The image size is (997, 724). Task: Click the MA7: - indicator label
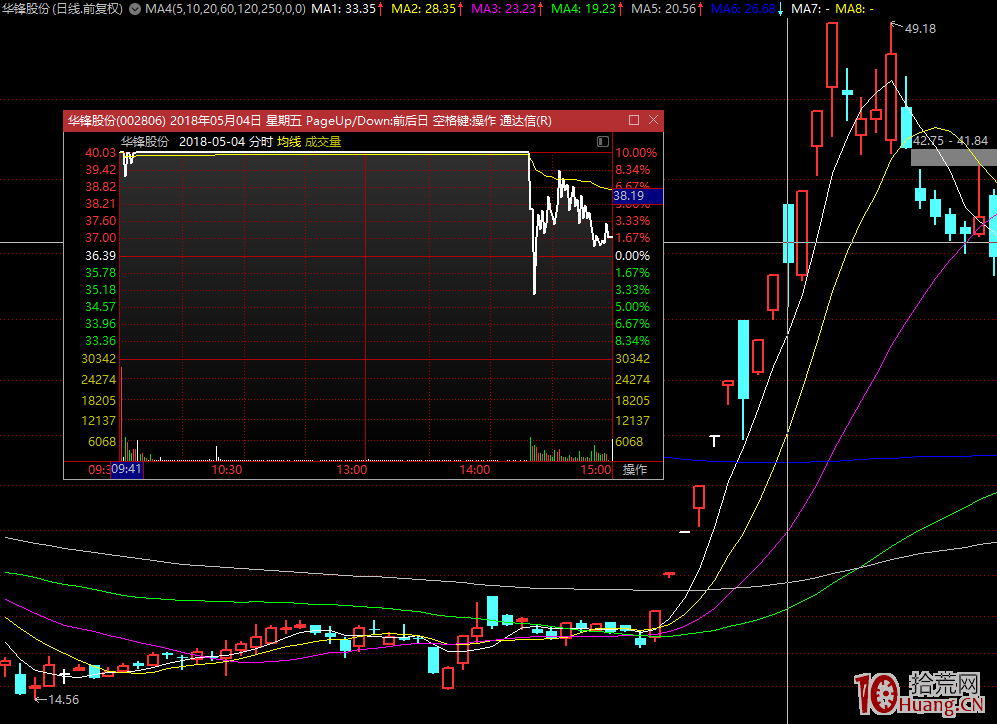point(810,9)
